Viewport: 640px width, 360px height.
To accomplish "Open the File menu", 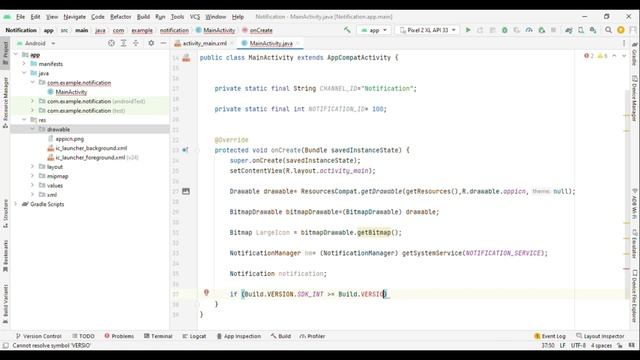I will (x=20, y=17).
